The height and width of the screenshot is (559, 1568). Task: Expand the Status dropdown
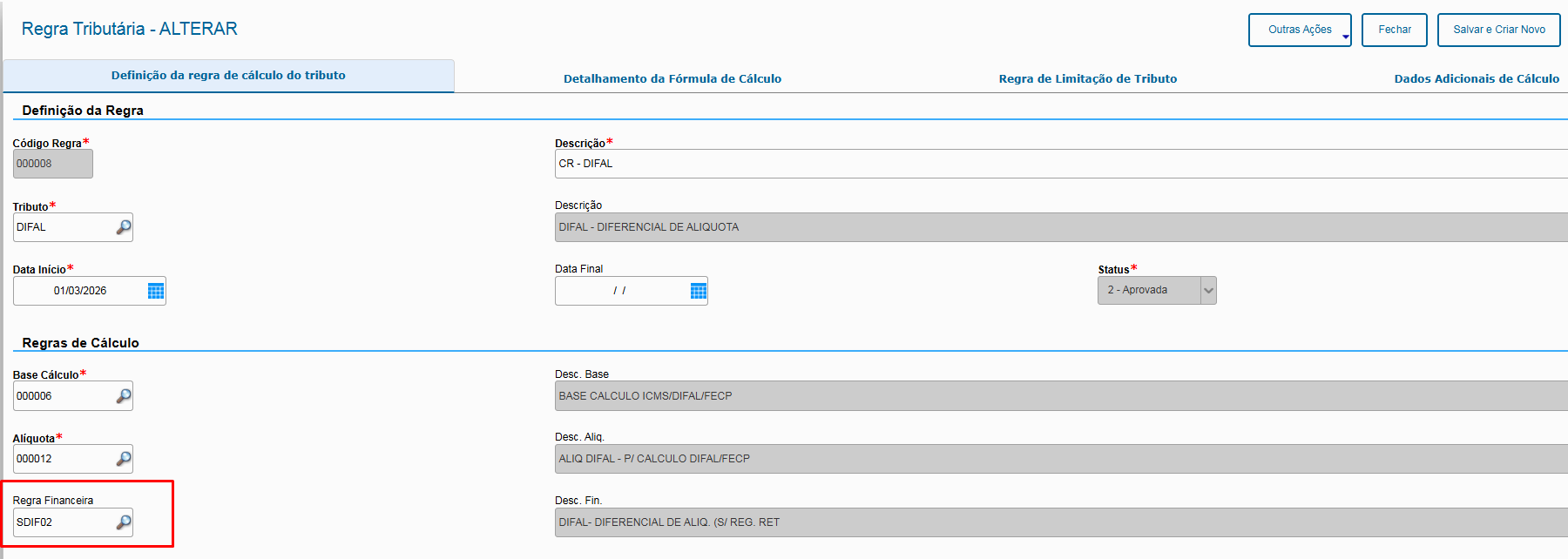coord(1208,291)
